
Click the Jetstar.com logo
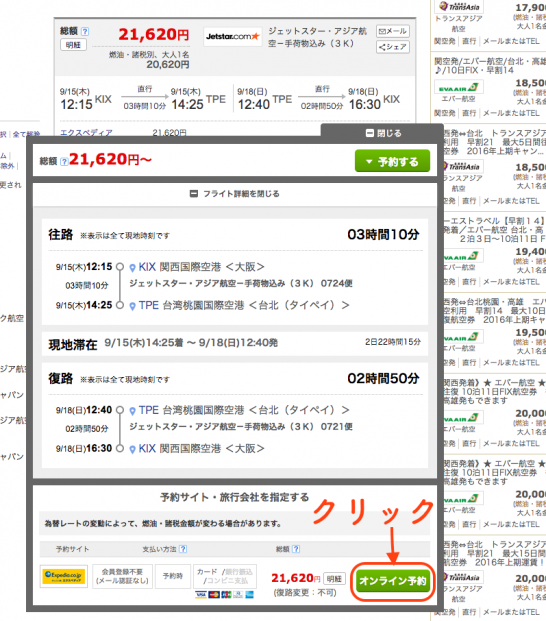(232, 36)
